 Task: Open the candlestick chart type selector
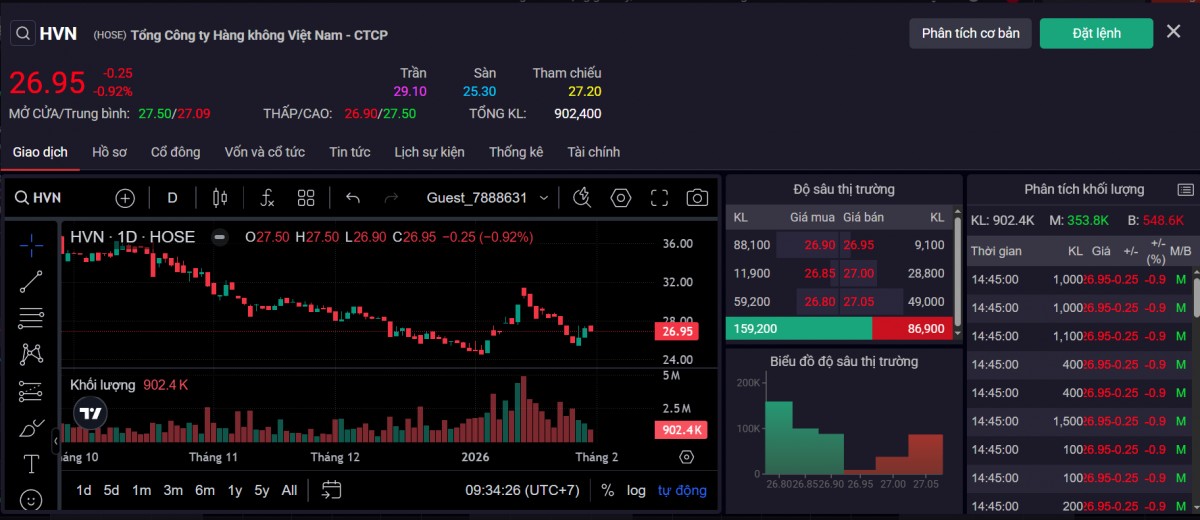[x=220, y=198]
